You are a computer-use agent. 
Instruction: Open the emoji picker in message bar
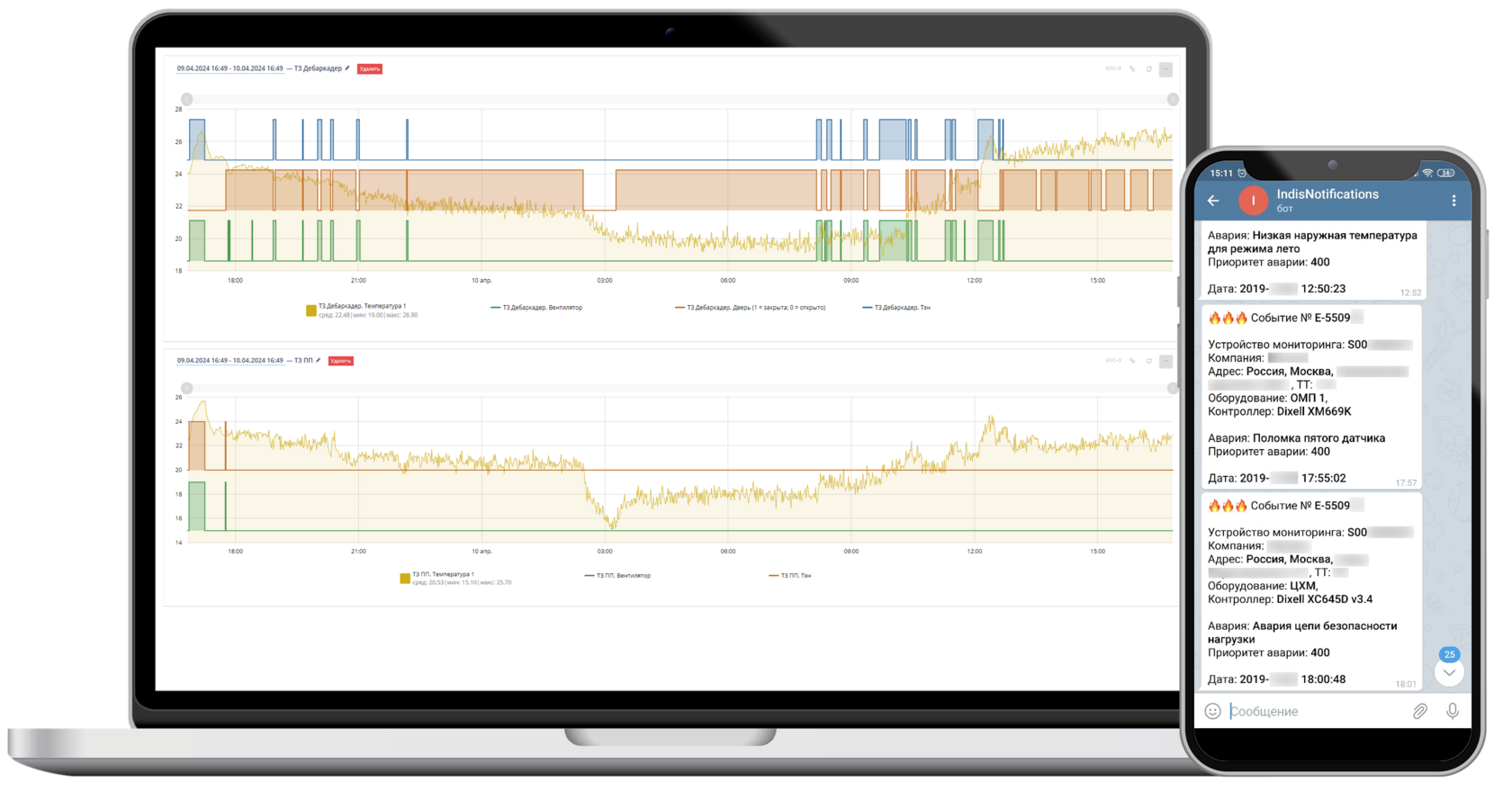[1213, 711]
